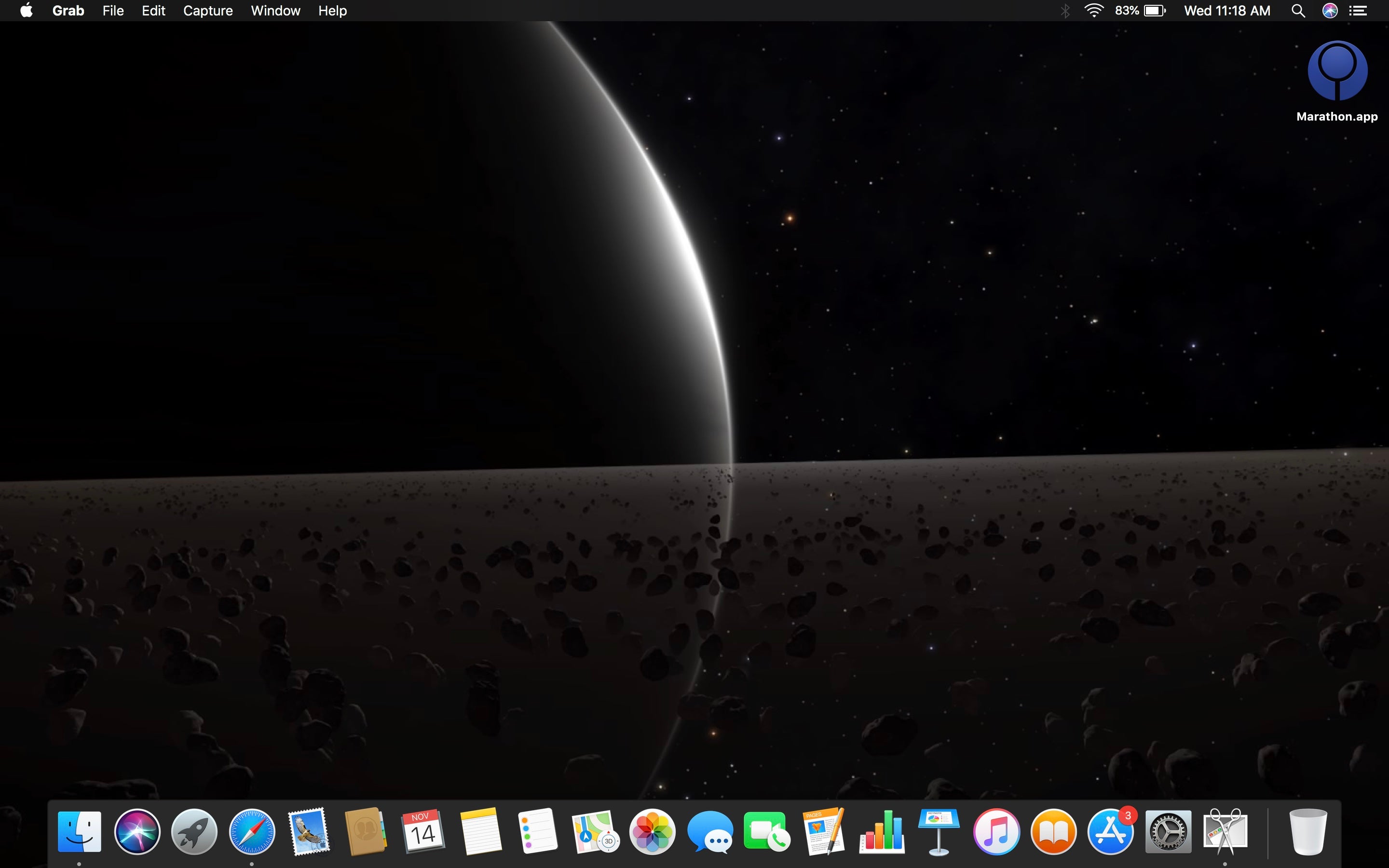Screen dimensions: 1389x868
Task: Click Siri icon in menu bar
Action: 1330,10
